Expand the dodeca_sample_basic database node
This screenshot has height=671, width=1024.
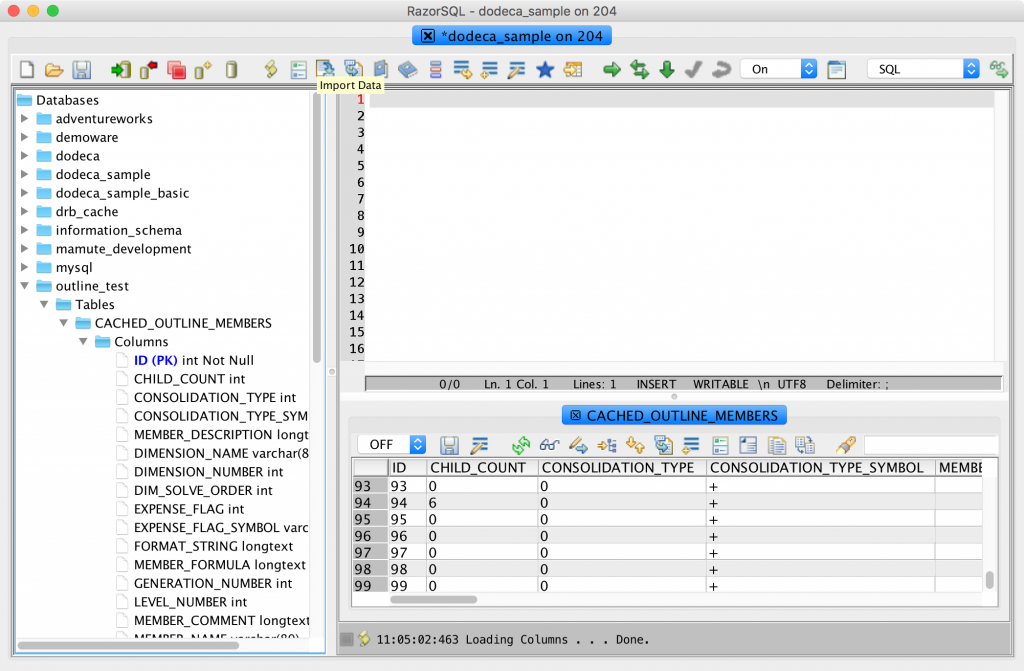[x=25, y=193]
